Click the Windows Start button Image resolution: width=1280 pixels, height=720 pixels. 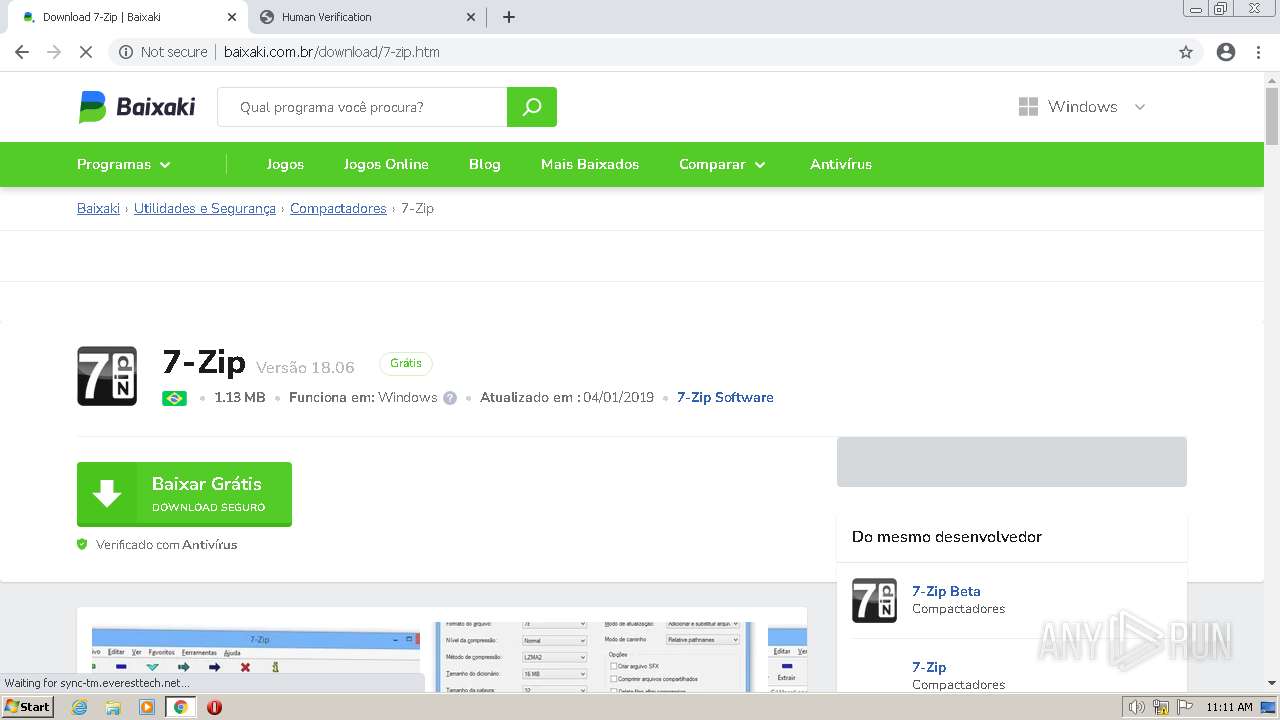point(28,707)
